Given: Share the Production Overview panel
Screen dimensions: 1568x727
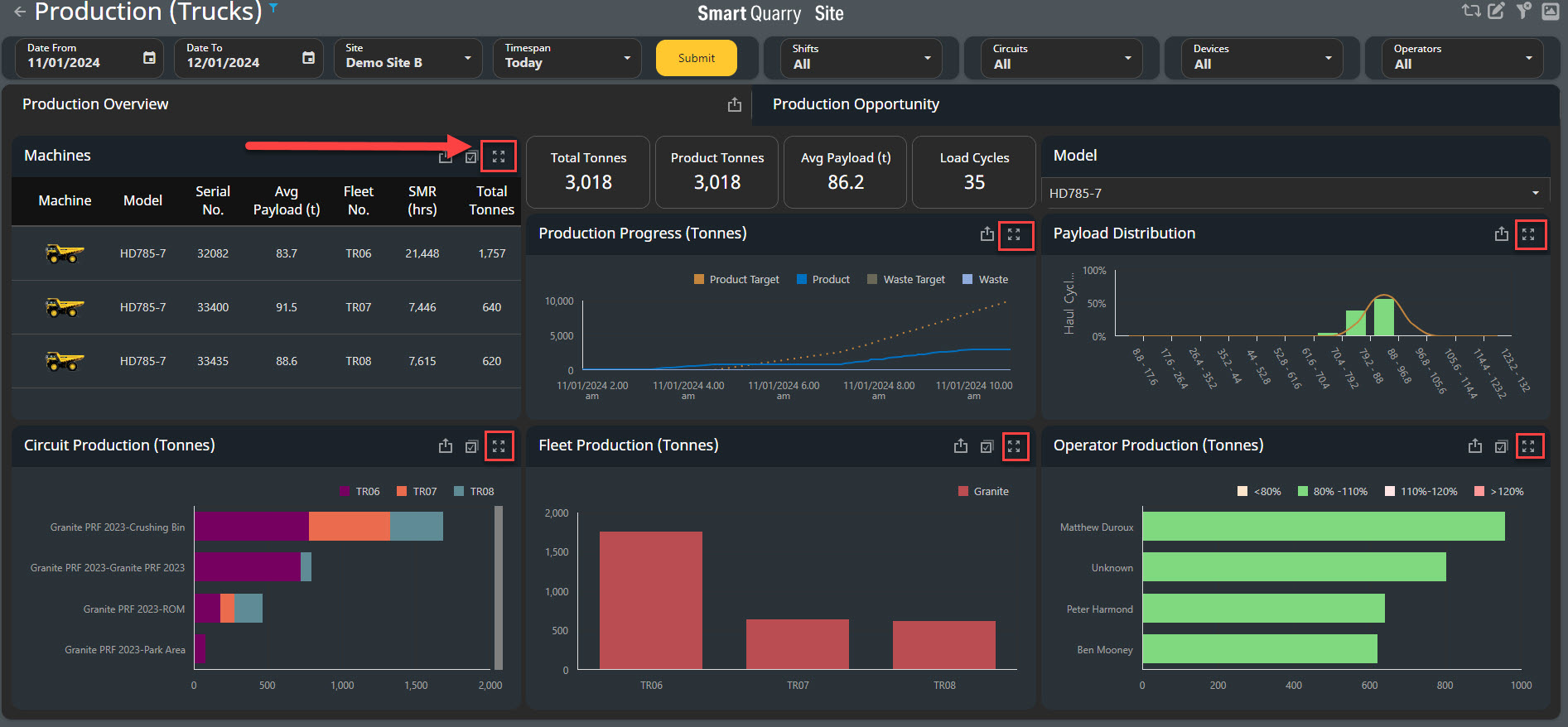Looking at the screenshot, I should [x=735, y=104].
